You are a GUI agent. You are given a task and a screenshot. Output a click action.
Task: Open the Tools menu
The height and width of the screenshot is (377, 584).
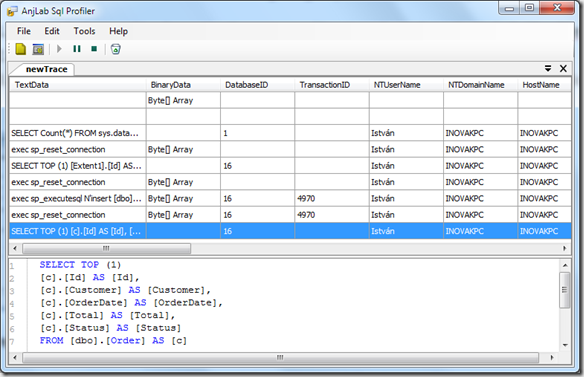tap(84, 31)
